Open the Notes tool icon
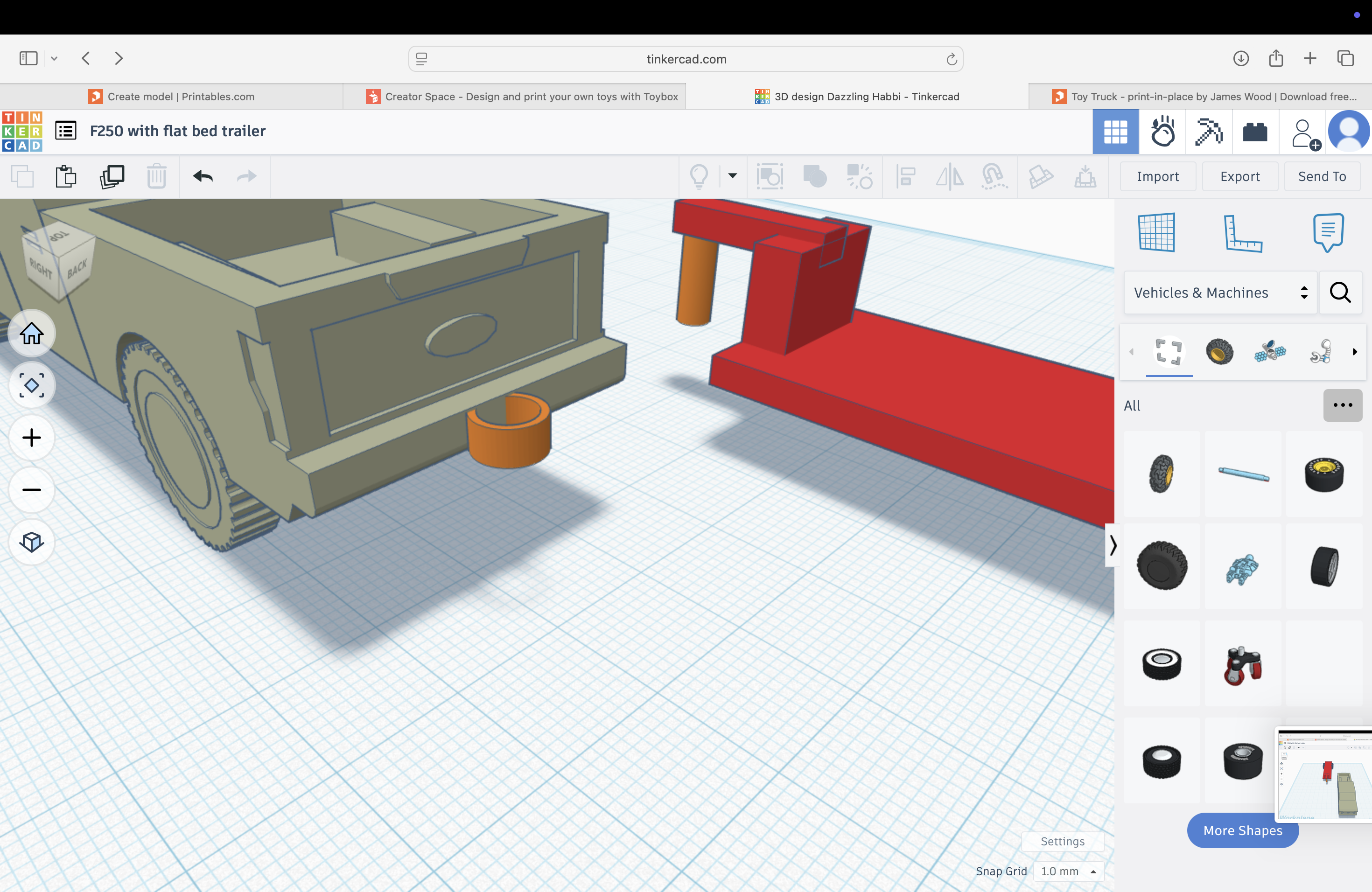The width and height of the screenshot is (1372, 892). coord(1328,232)
